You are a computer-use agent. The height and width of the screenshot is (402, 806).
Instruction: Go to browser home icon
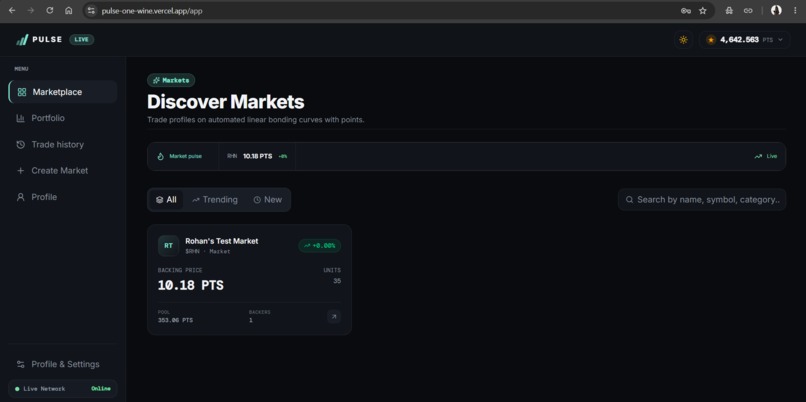click(x=68, y=10)
